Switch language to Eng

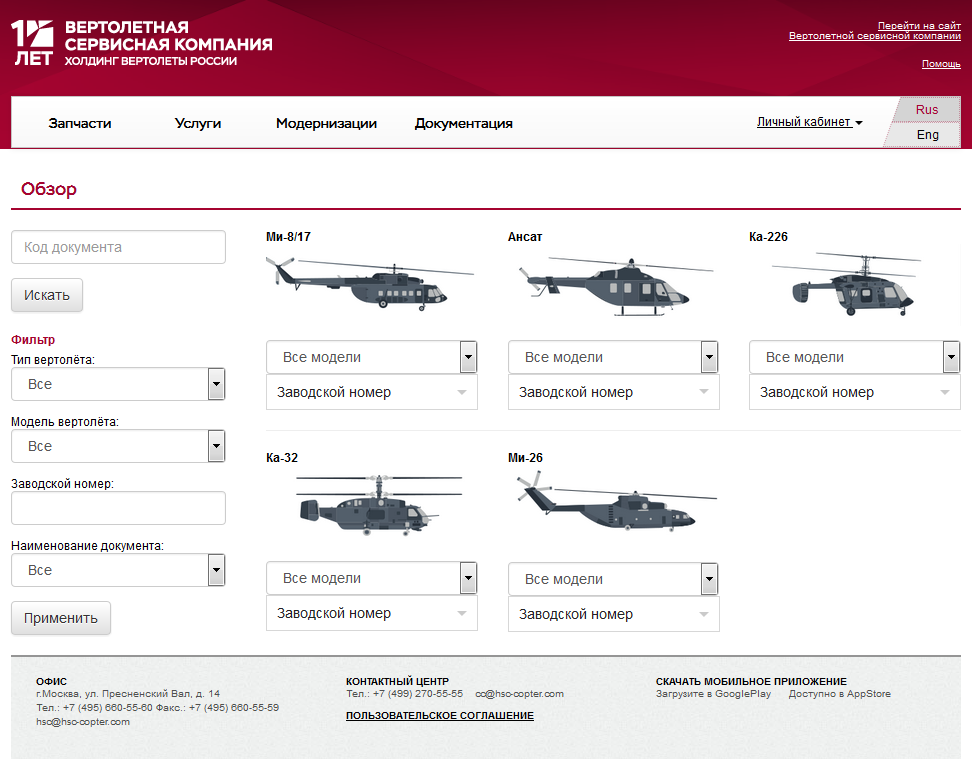tap(927, 135)
